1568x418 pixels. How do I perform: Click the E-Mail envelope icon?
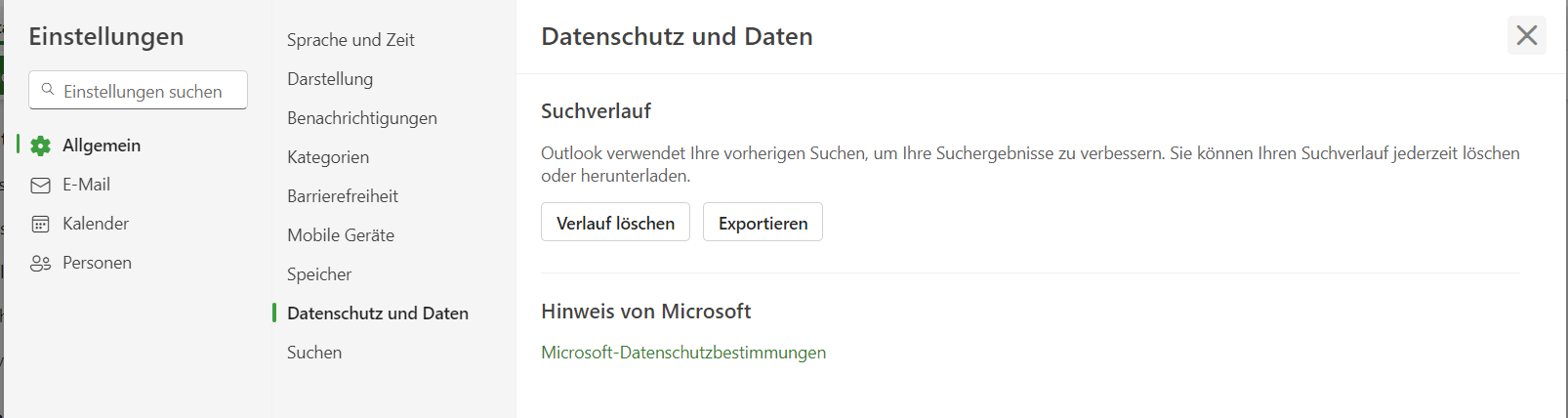point(40,186)
